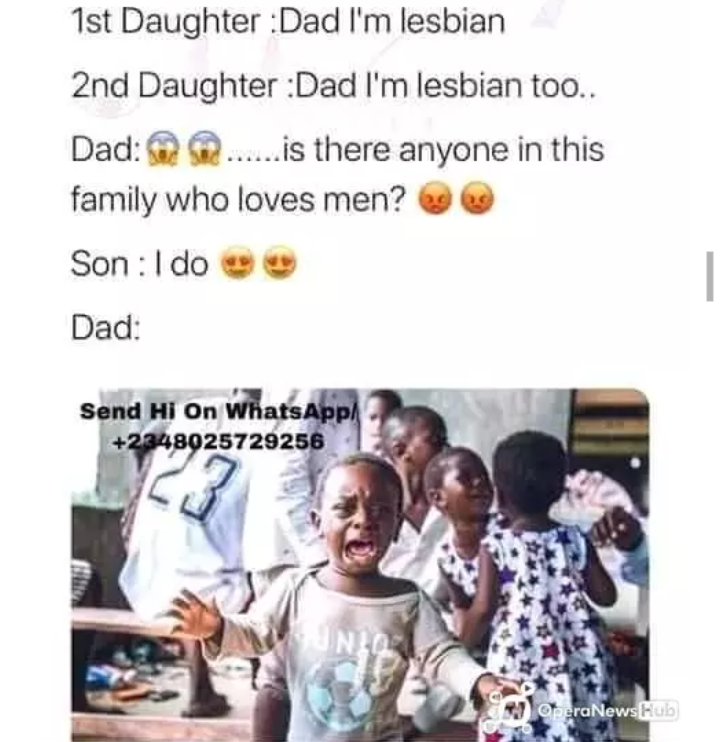Click the second heart-eyes emoji
The width and height of the screenshot is (720, 742).
click(x=280, y=262)
